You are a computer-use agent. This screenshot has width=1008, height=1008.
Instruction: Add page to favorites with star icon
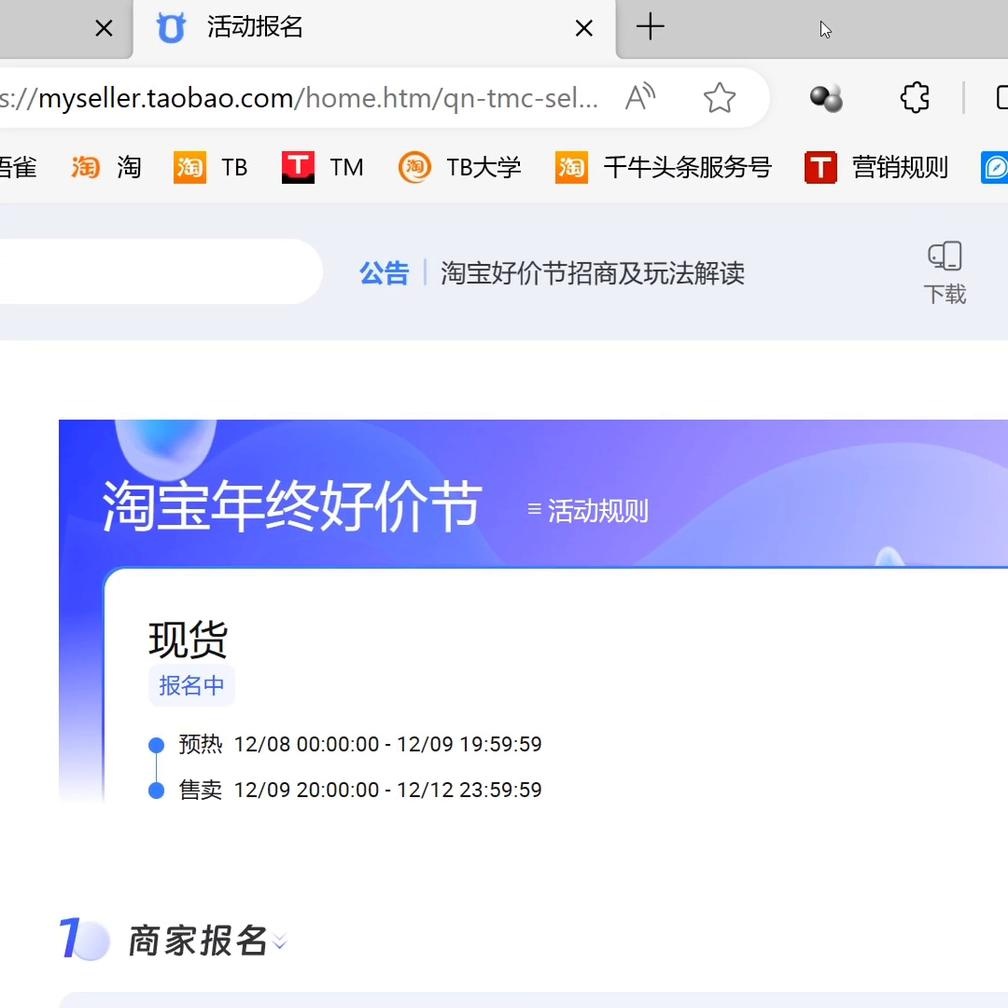(719, 98)
